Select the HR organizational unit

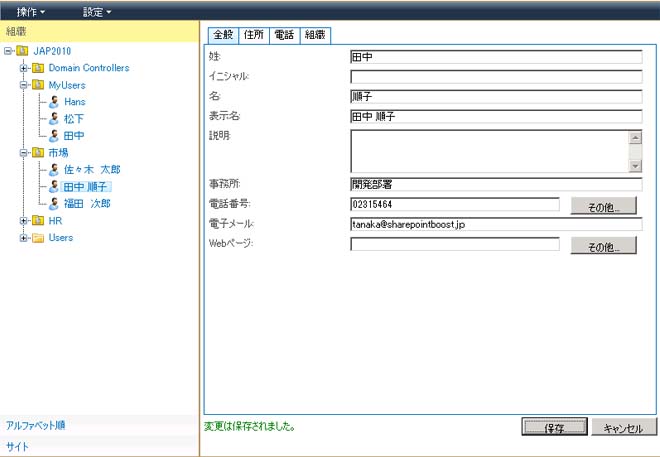click(x=55, y=221)
